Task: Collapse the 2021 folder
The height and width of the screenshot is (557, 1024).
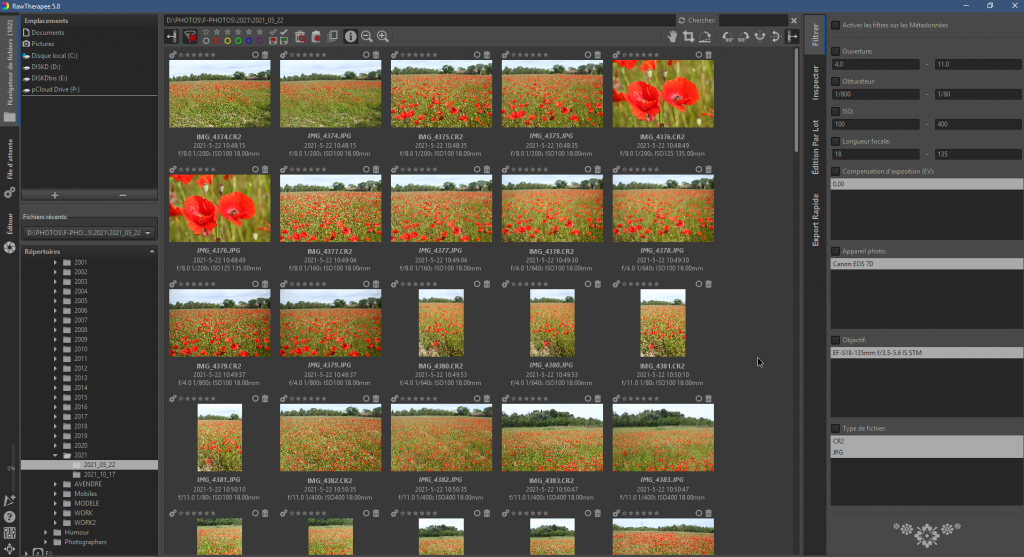Action: [x=56, y=455]
